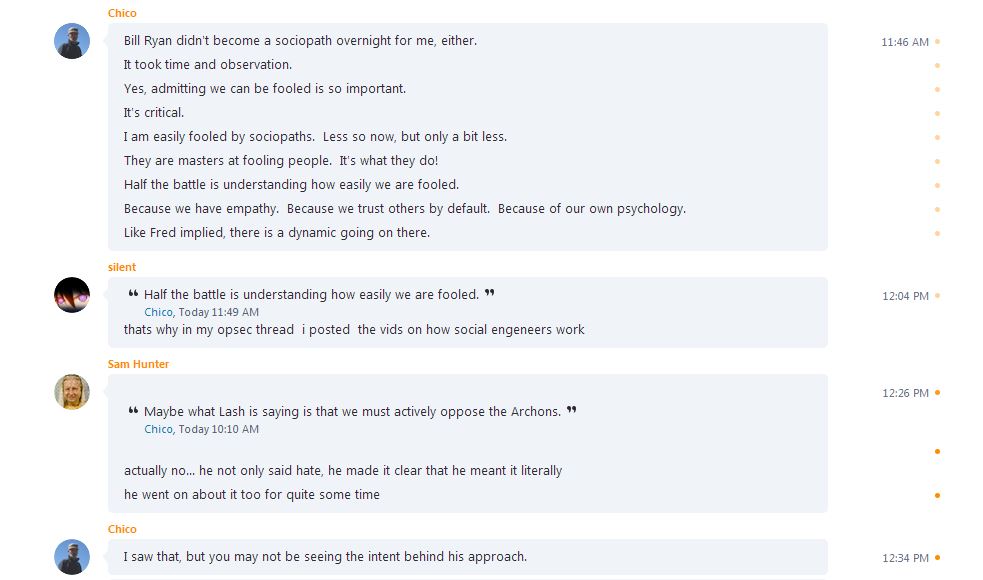Click the orange dot next to 12:04 PM
Viewport: 983px width, 580px height.
coord(937,296)
